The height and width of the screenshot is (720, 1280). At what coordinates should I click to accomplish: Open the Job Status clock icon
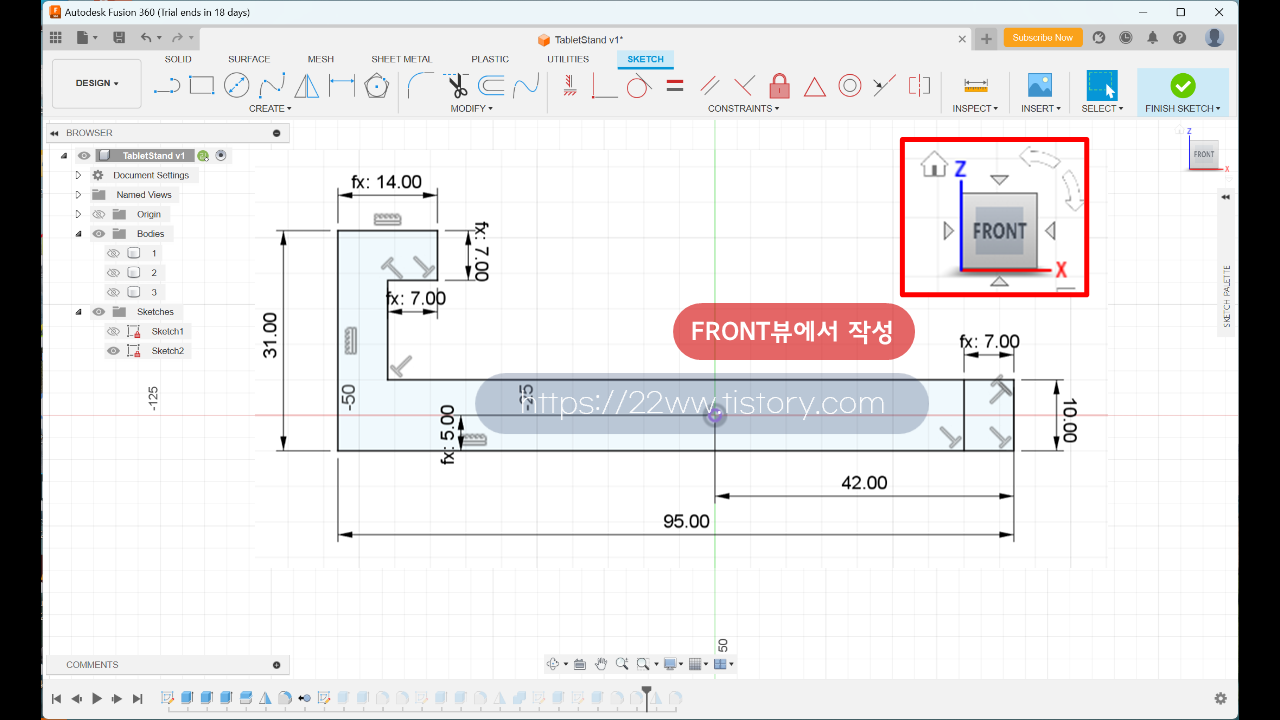point(1126,38)
